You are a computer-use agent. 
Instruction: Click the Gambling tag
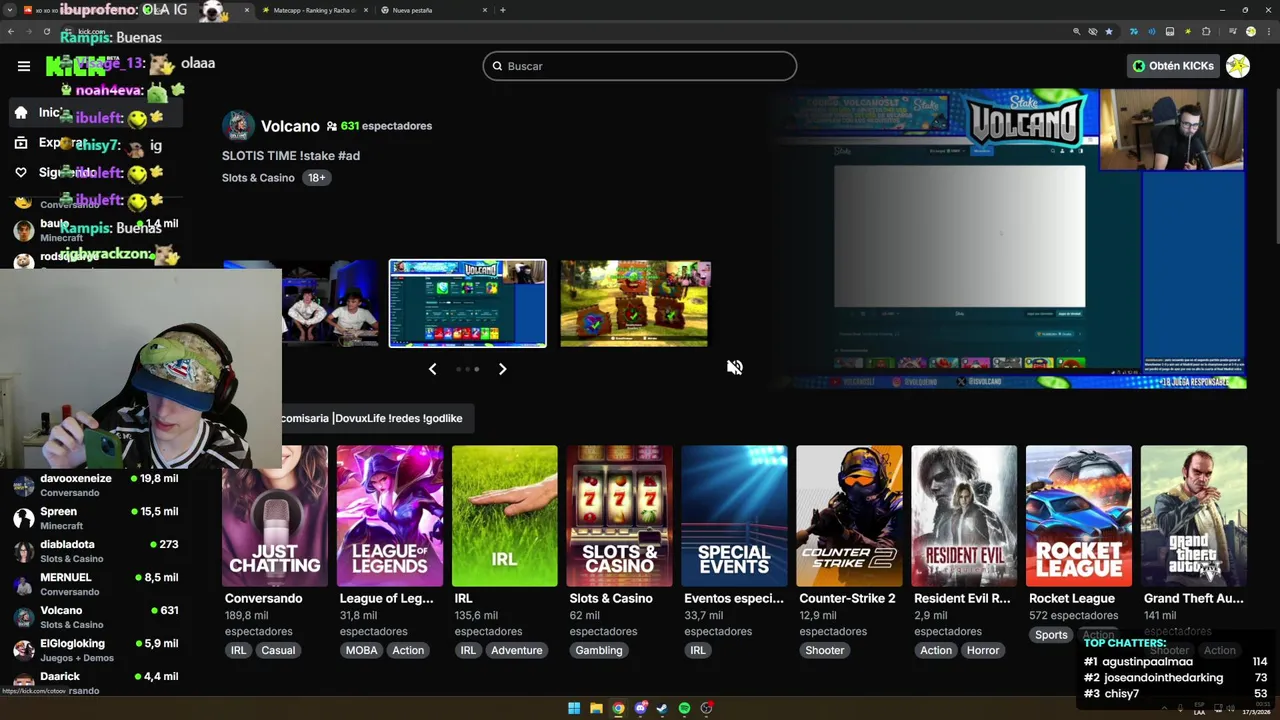point(599,650)
